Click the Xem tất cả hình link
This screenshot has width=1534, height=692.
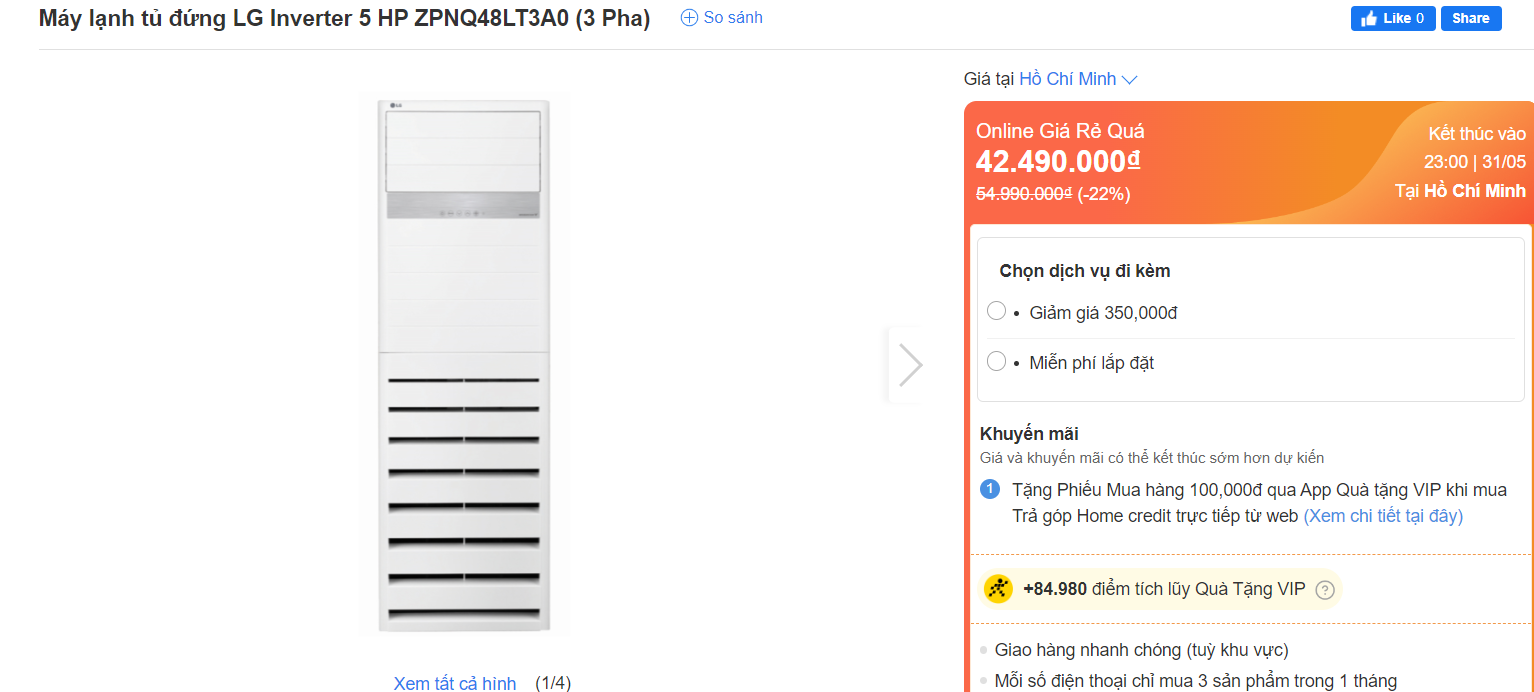(x=455, y=684)
